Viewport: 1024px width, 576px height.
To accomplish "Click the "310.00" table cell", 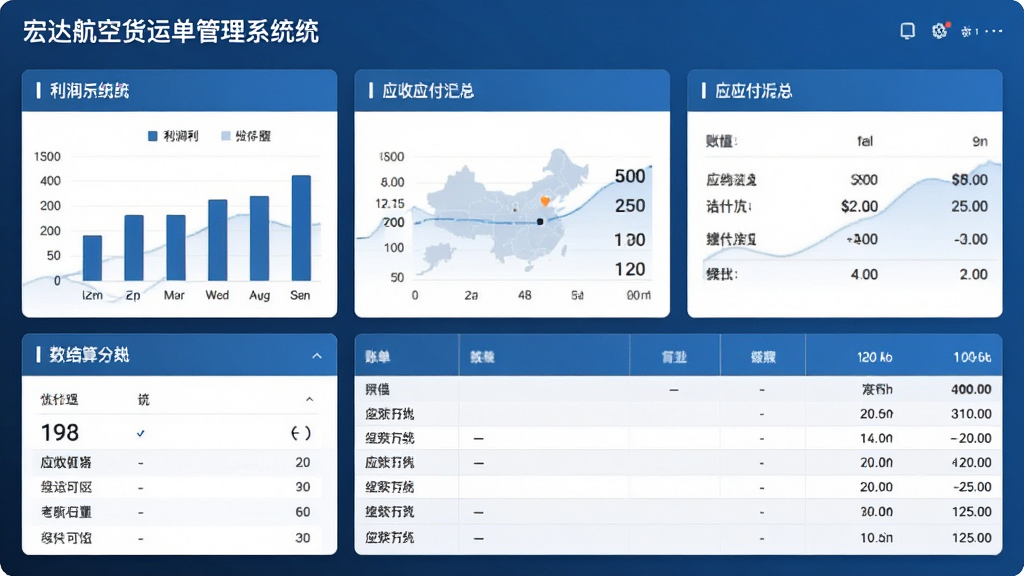I will 971,413.
